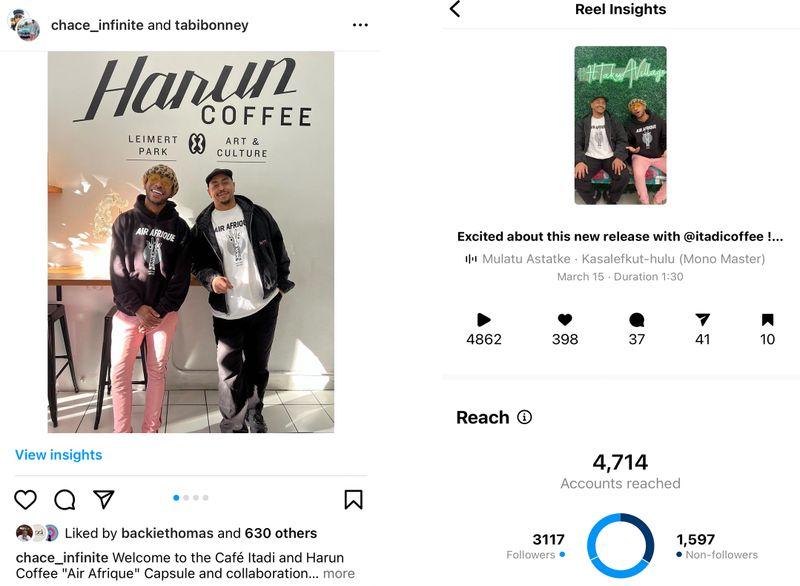Tap the plays icon showing 4862
Screen dimensions: 800x586
coord(484,320)
